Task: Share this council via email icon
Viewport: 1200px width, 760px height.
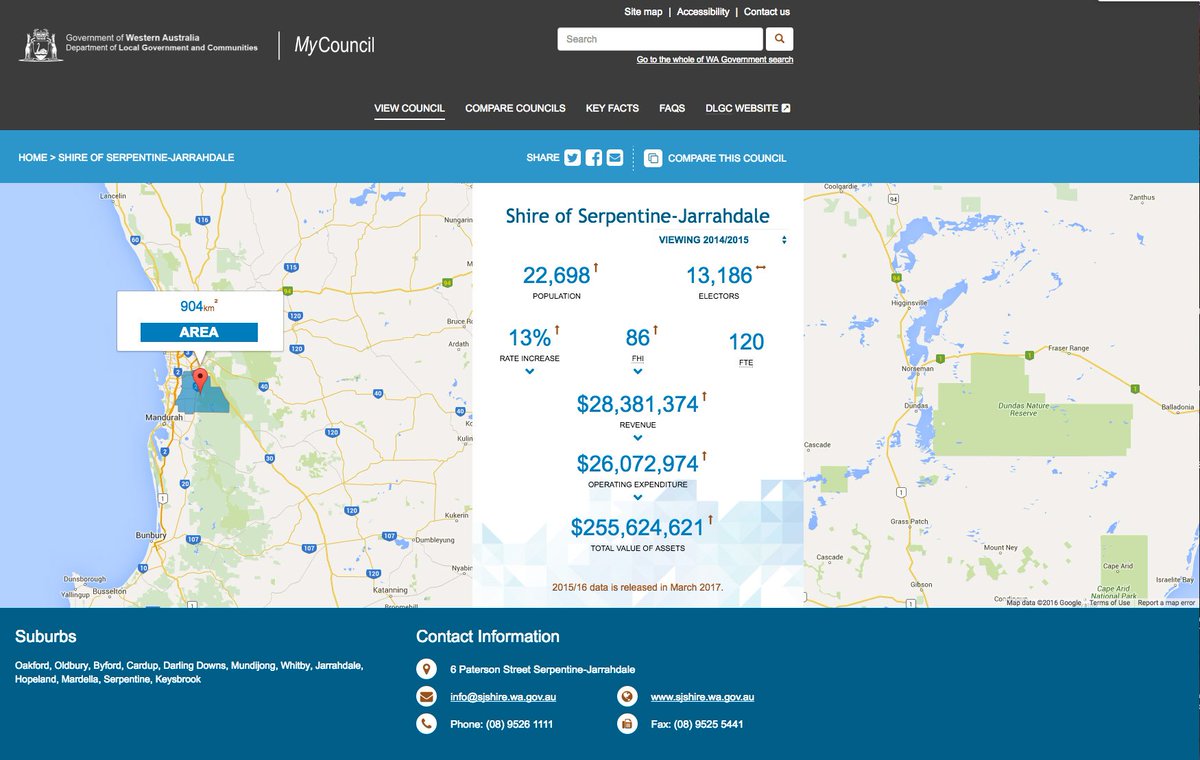Action: tap(614, 157)
